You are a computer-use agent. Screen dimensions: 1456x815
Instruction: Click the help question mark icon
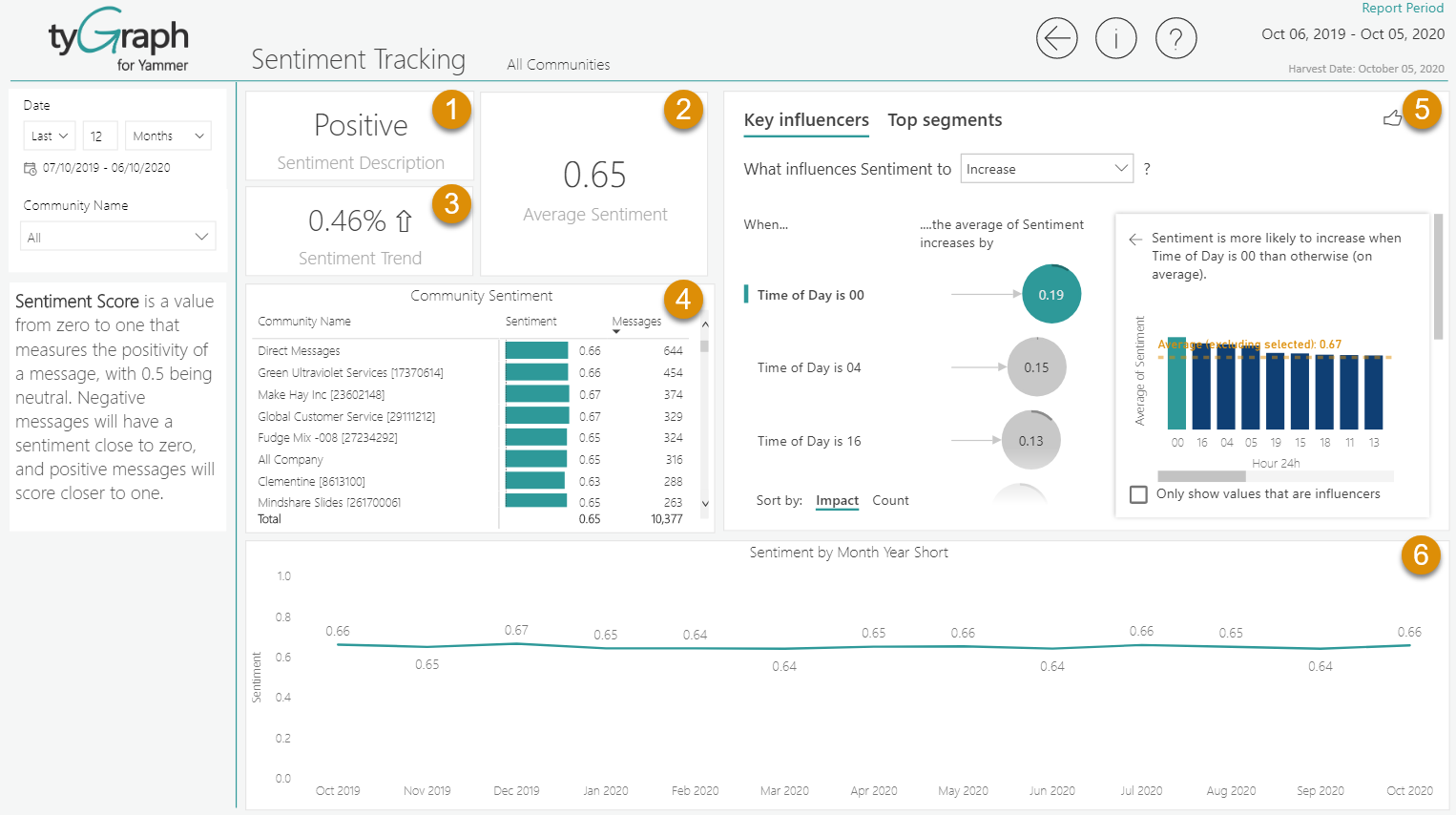[1175, 38]
